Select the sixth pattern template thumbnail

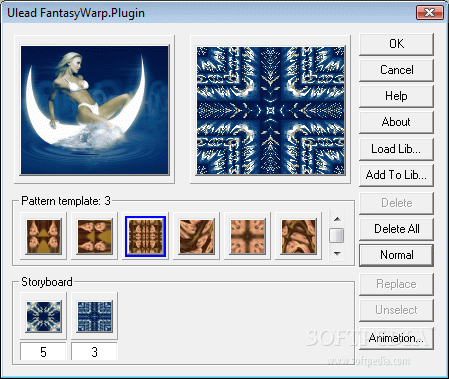point(298,236)
